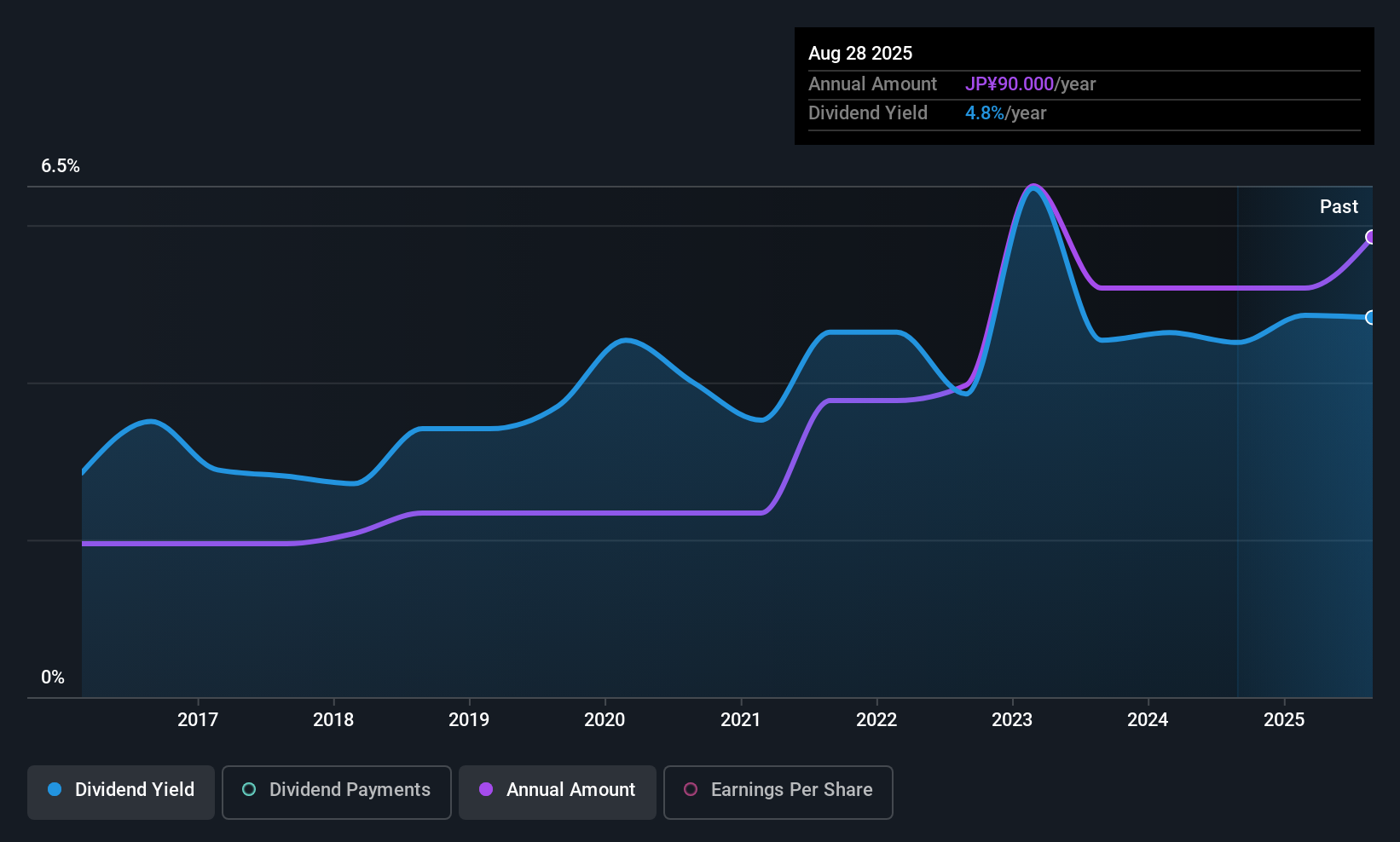
Task: Switch to the Past region of the chart
Action: 1339,206
